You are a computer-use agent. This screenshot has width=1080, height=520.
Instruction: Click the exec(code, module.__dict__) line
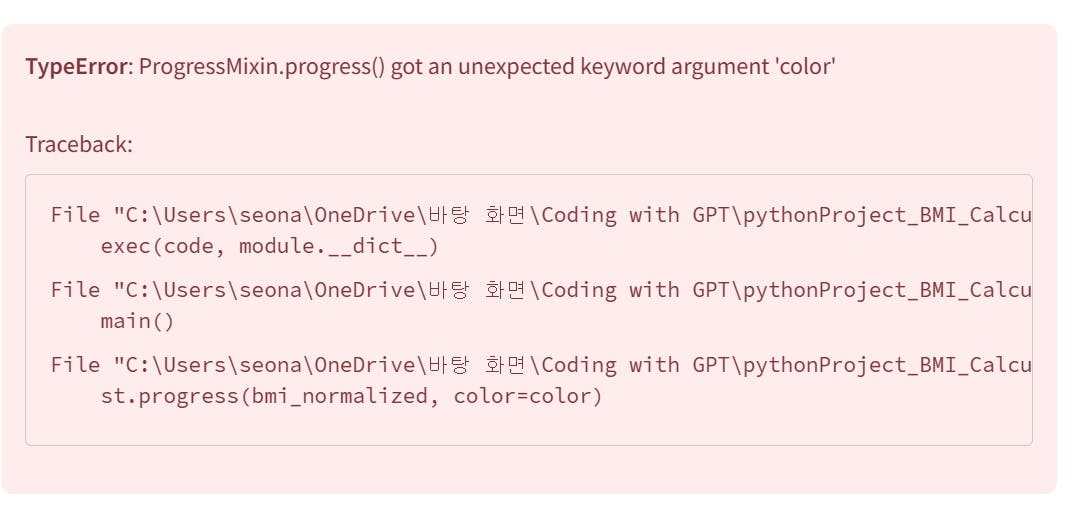coord(269,246)
